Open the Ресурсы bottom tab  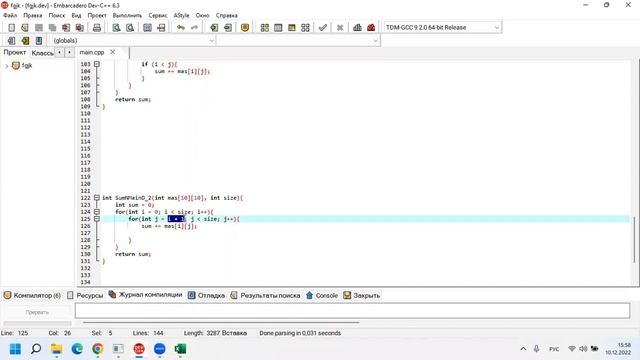(85, 295)
